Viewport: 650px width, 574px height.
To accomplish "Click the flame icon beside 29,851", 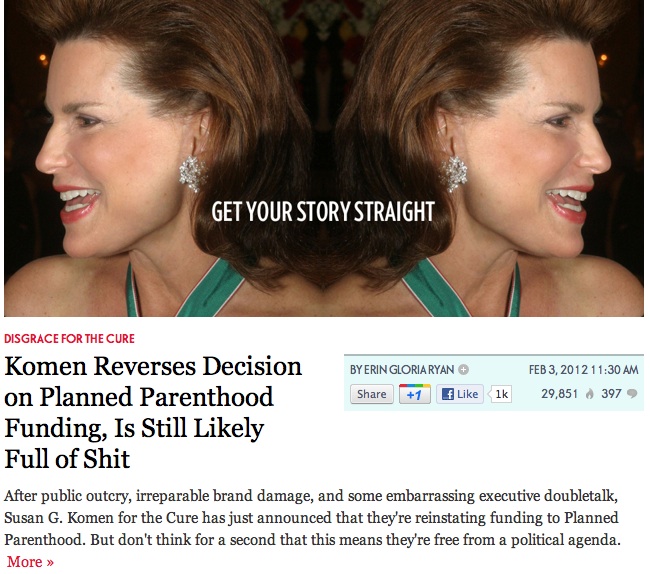I will point(589,394).
